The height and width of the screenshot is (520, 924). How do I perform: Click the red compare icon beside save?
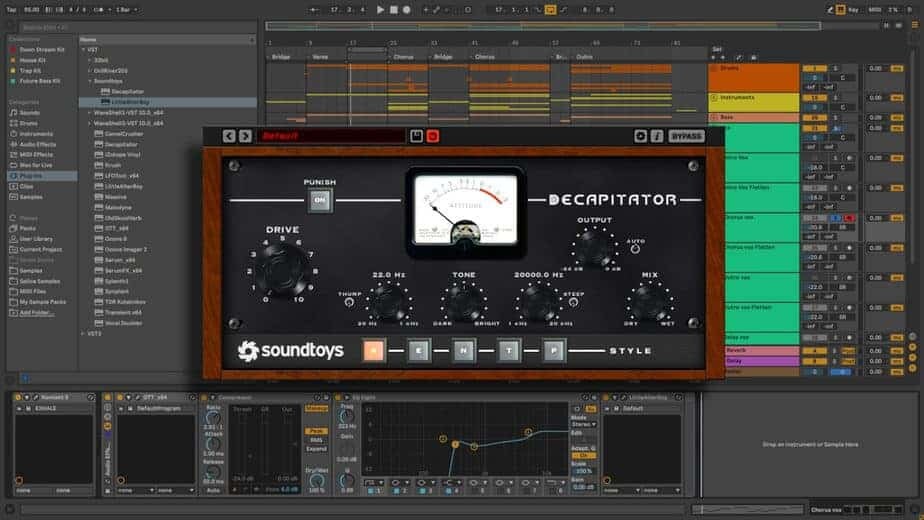(433, 136)
